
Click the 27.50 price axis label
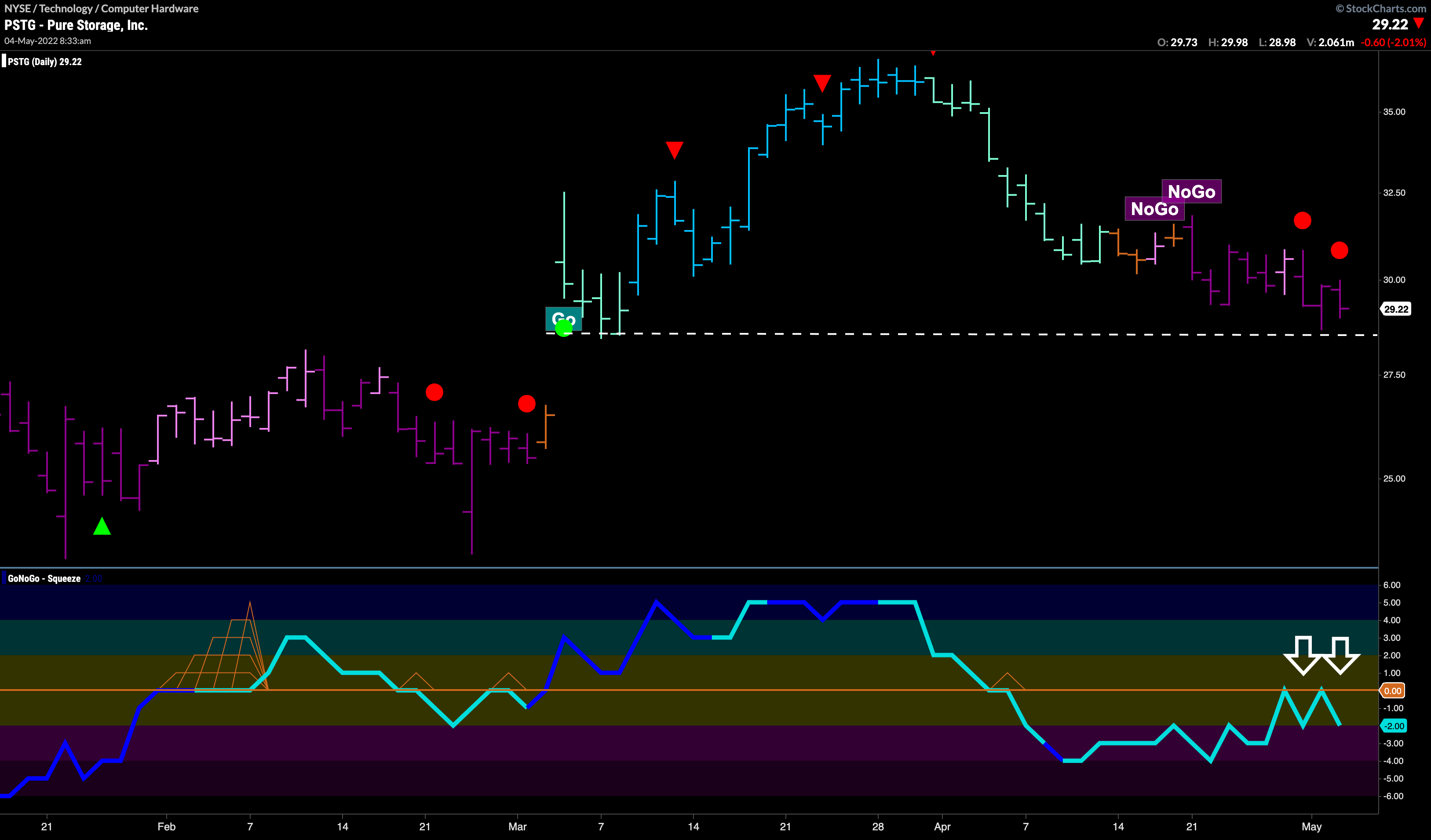click(1394, 375)
